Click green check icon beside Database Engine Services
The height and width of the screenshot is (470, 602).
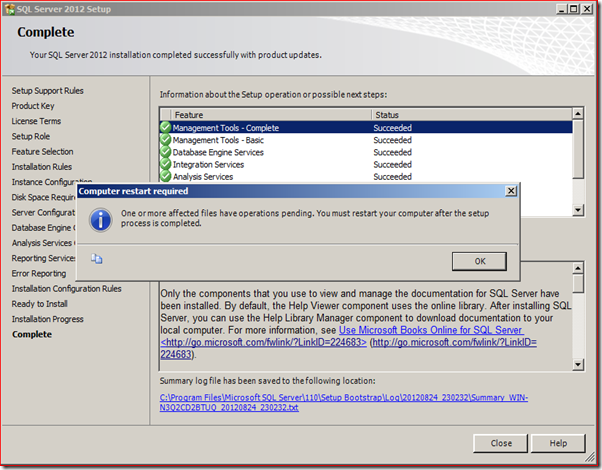coord(165,152)
